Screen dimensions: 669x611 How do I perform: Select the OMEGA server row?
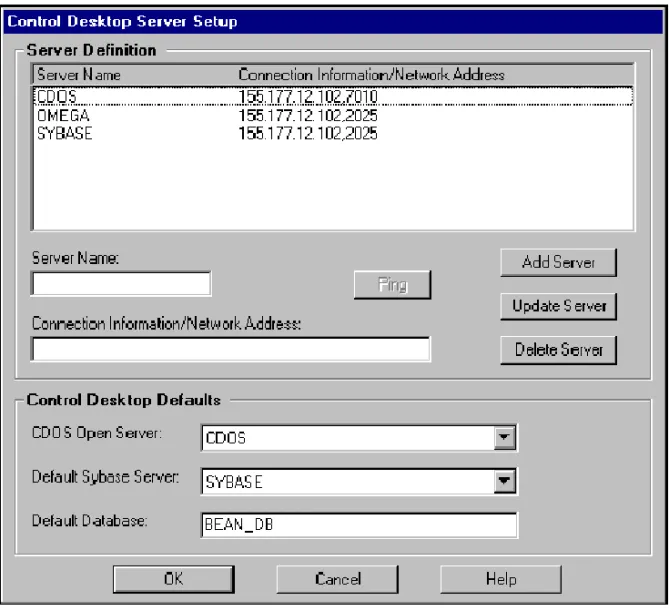coord(333,115)
